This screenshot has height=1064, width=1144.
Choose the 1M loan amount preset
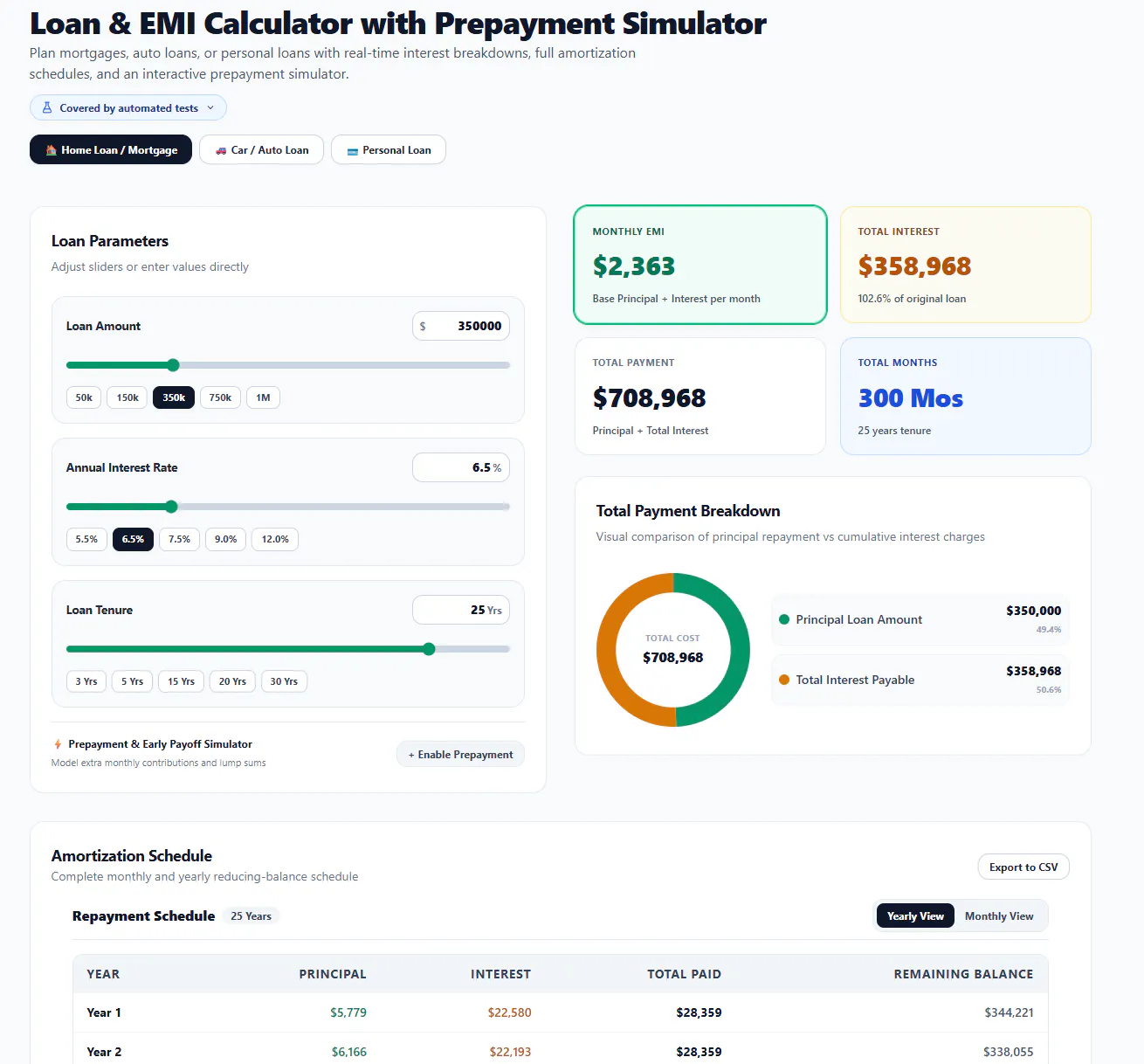[x=263, y=397]
